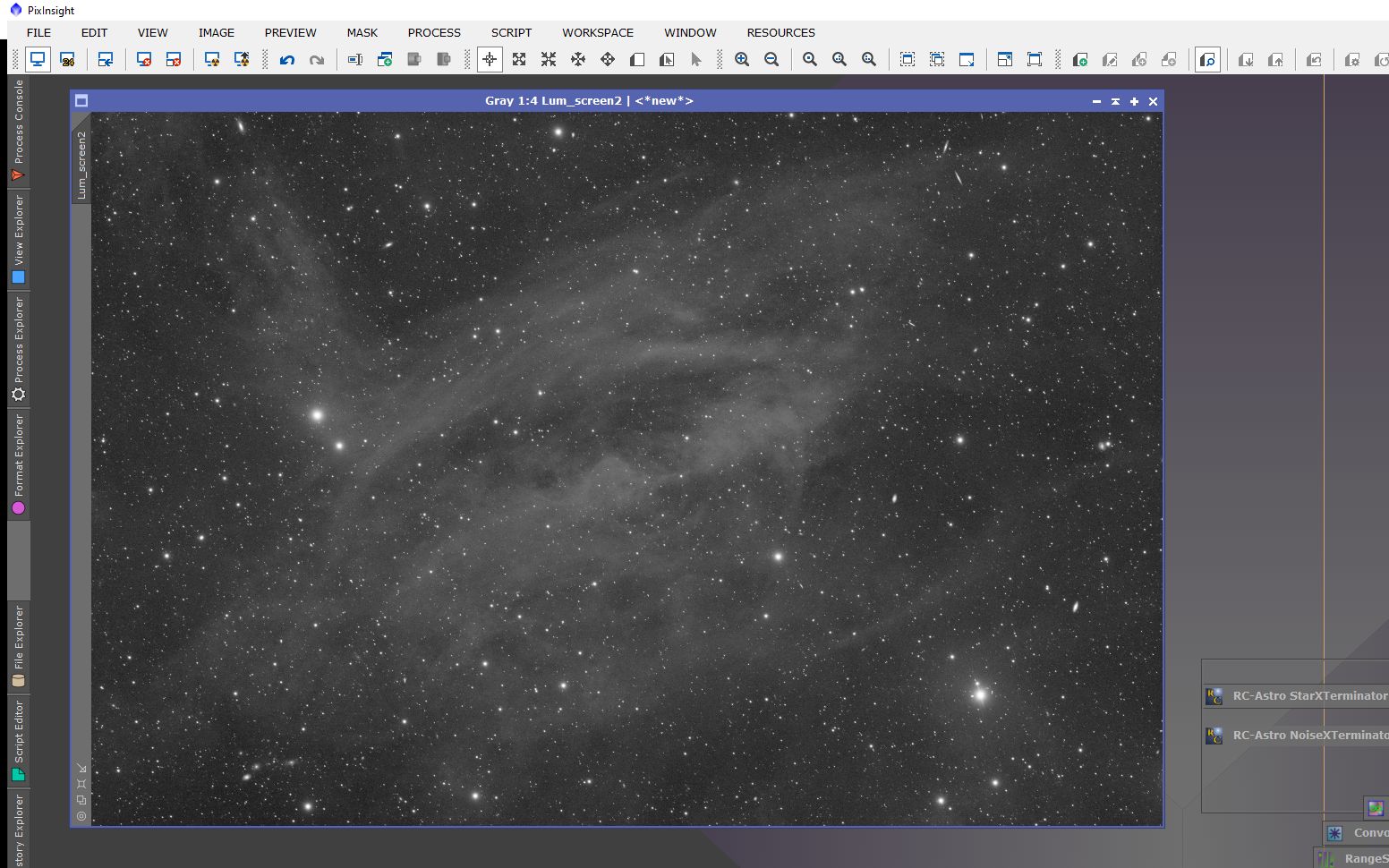This screenshot has height=868, width=1389.
Task: Click the image window top-left corner icon
Action: pyautogui.click(x=81, y=101)
